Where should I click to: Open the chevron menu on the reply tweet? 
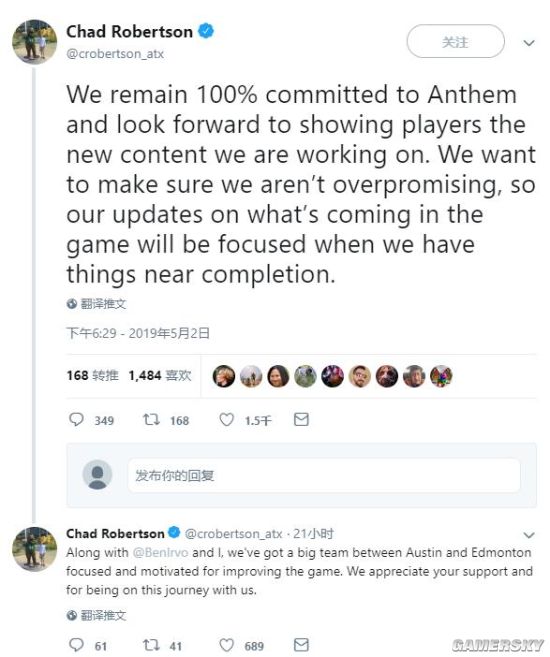click(529, 535)
